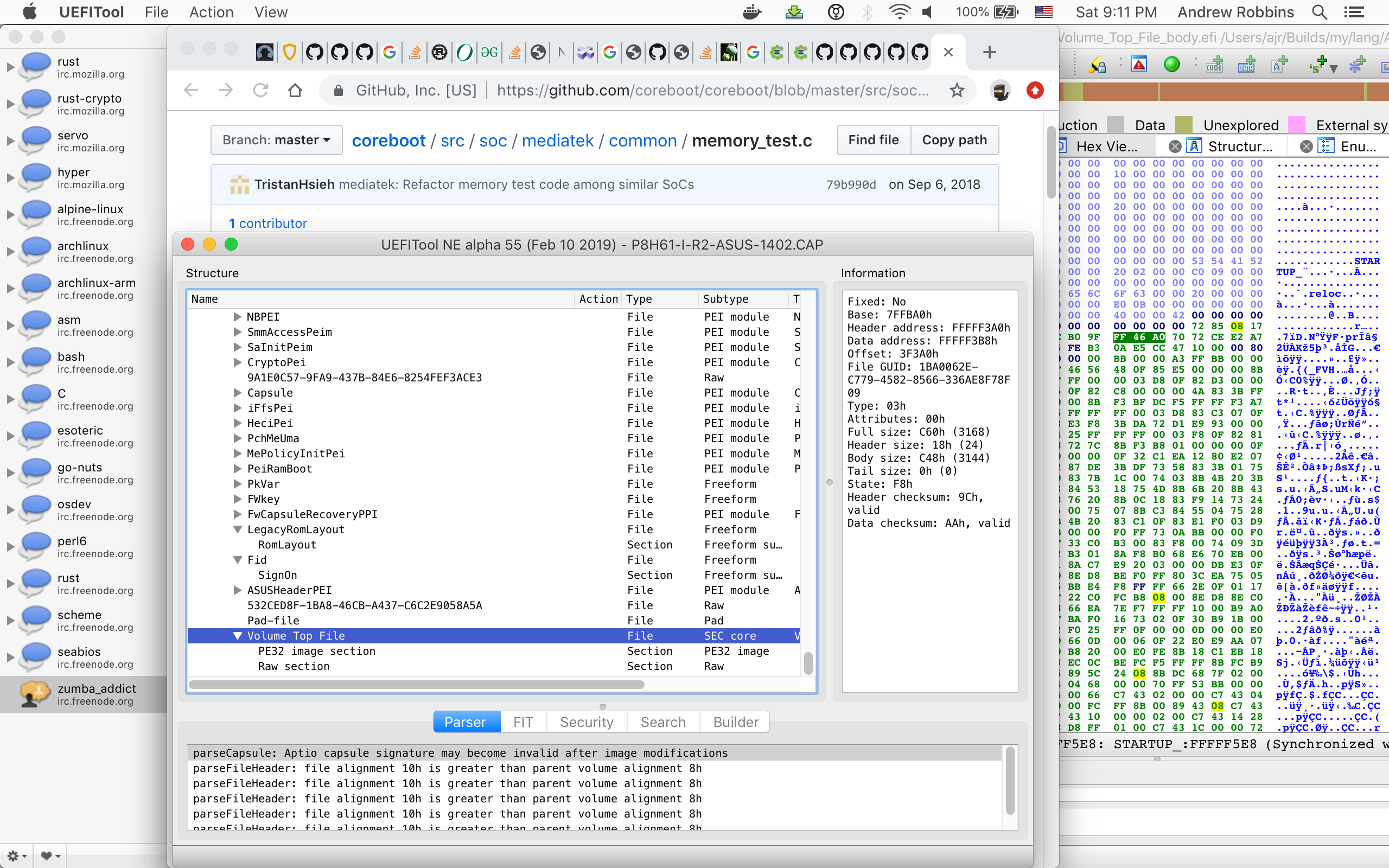Switch to the FIT tab
1389x868 pixels.
pyautogui.click(x=523, y=722)
